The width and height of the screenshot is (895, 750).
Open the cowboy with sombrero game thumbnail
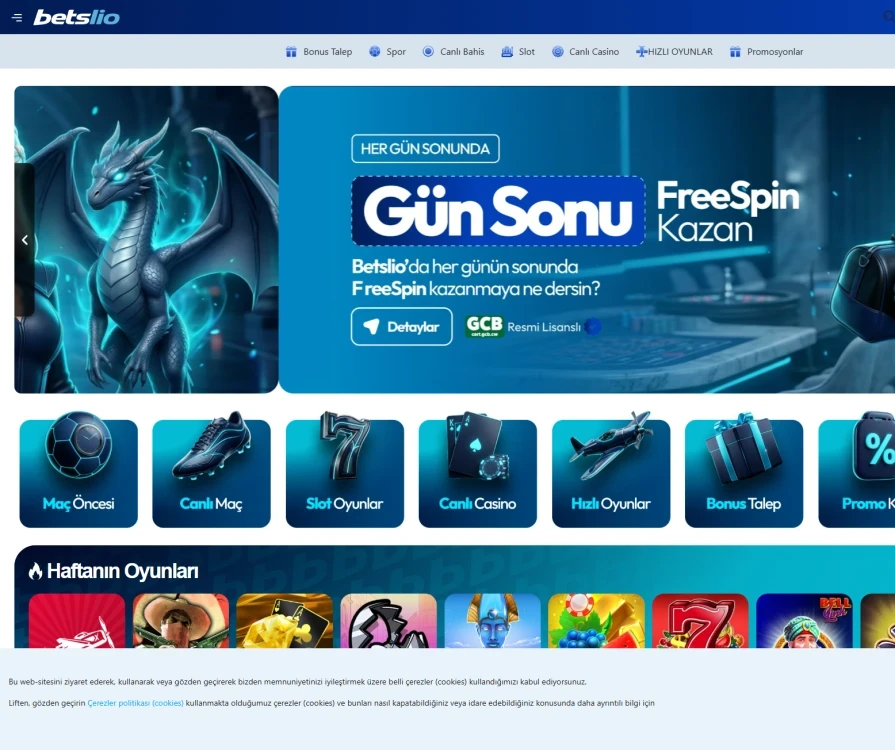tap(180, 620)
